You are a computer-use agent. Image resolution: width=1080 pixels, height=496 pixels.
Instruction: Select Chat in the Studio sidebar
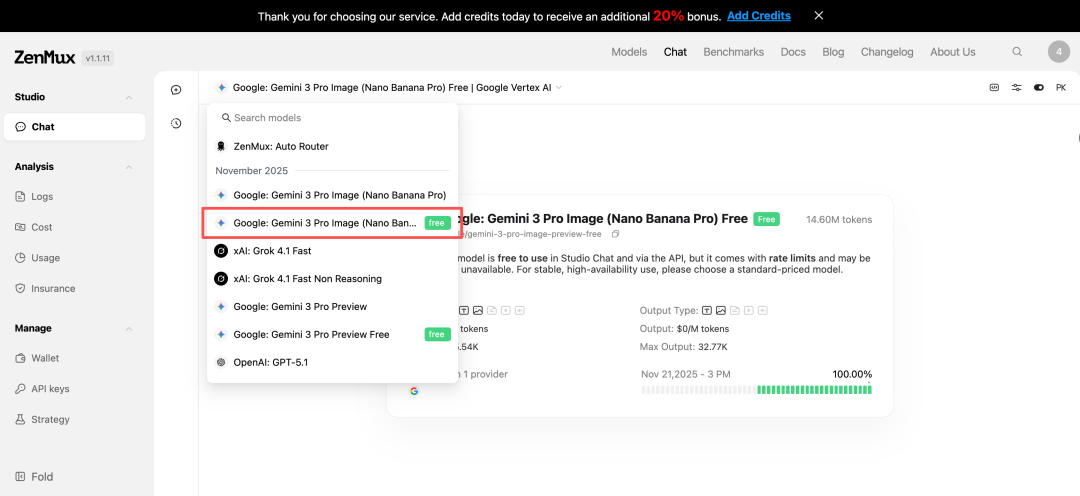(74, 127)
